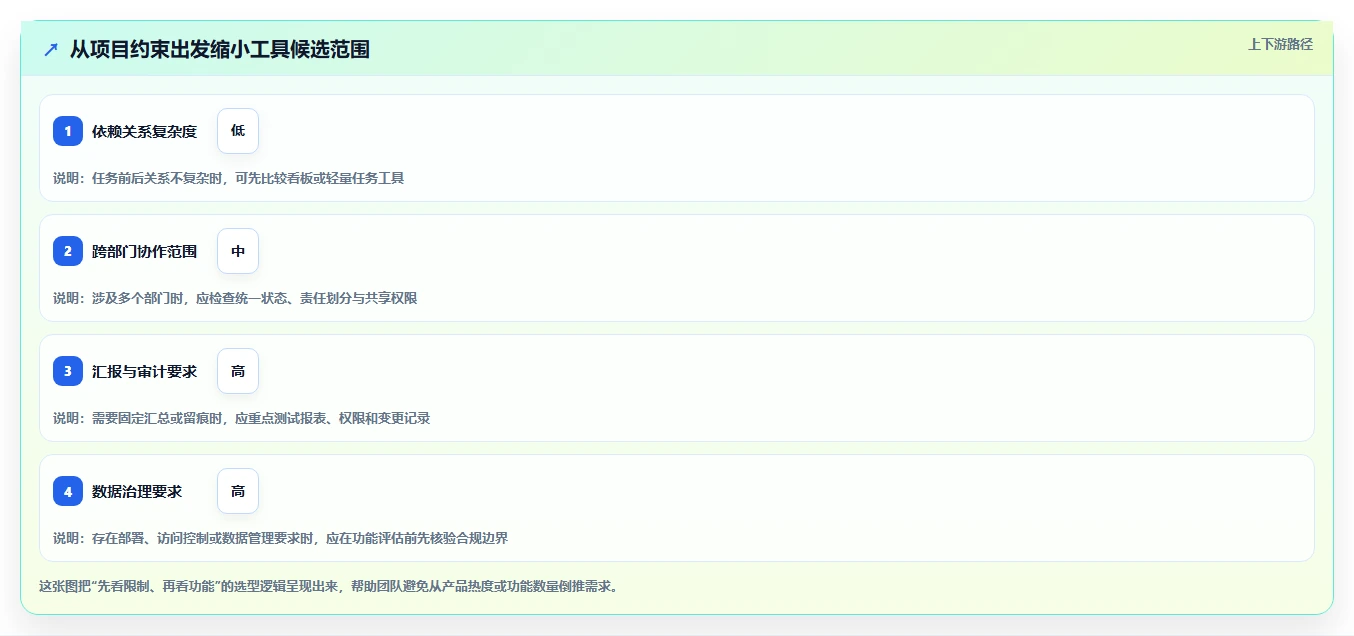The height and width of the screenshot is (636, 1354).
Task: Click number badge 2 for 跨部门协作范围
Action: coord(68,251)
